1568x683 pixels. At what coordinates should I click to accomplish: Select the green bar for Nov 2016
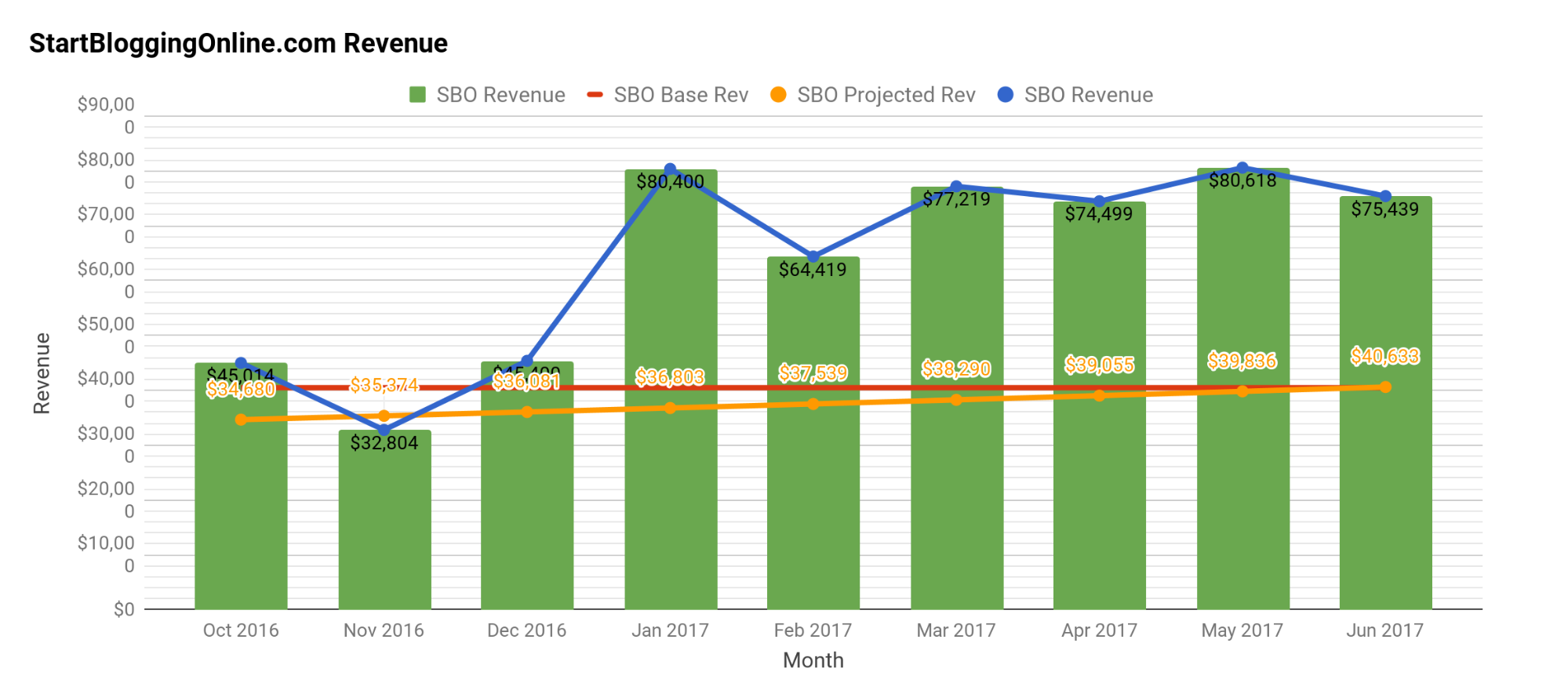point(384,519)
